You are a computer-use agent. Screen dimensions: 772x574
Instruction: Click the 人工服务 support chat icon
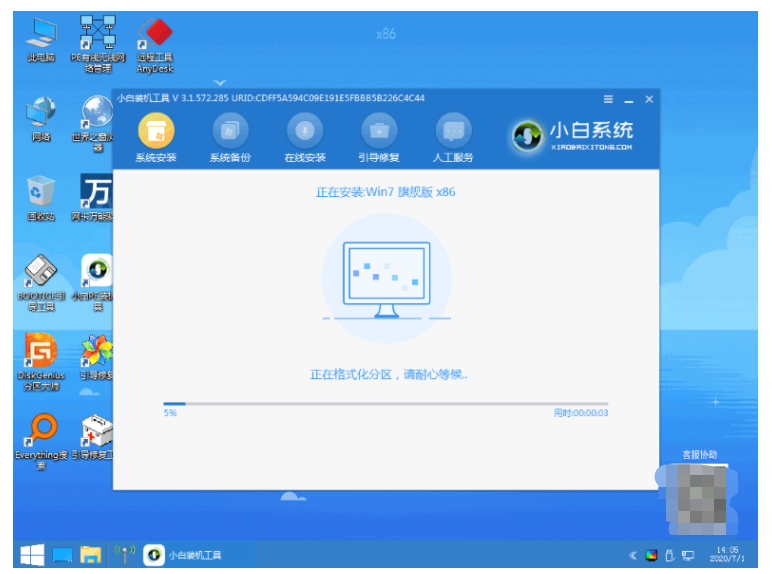click(453, 137)
